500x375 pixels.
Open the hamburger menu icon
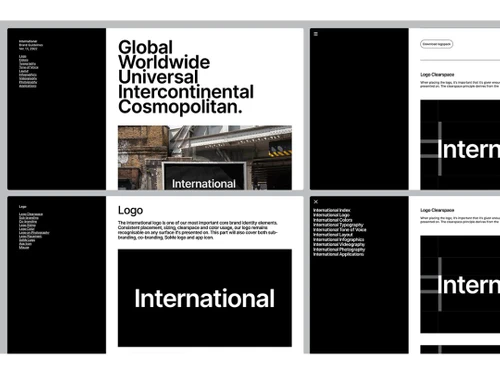(x=316, y=34)
